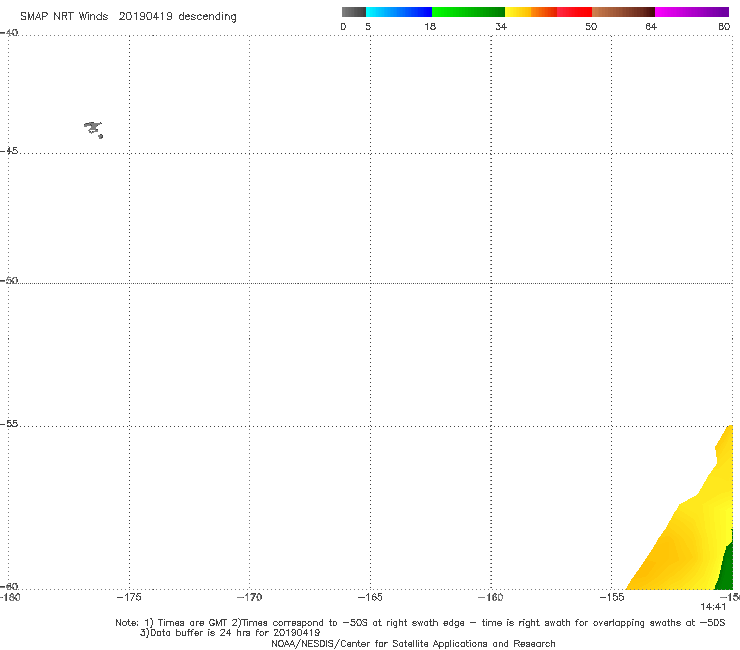Screen dimensions: 740x650
Task: Click the color bar label '5'
Action: click(368, 27)
